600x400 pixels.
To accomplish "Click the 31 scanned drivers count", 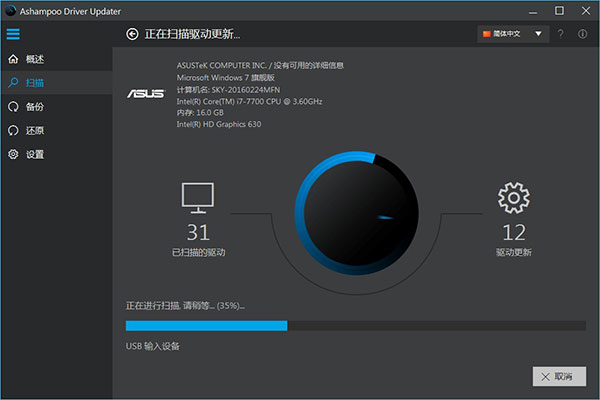I will pyautogui.click(x=198, y=232).
